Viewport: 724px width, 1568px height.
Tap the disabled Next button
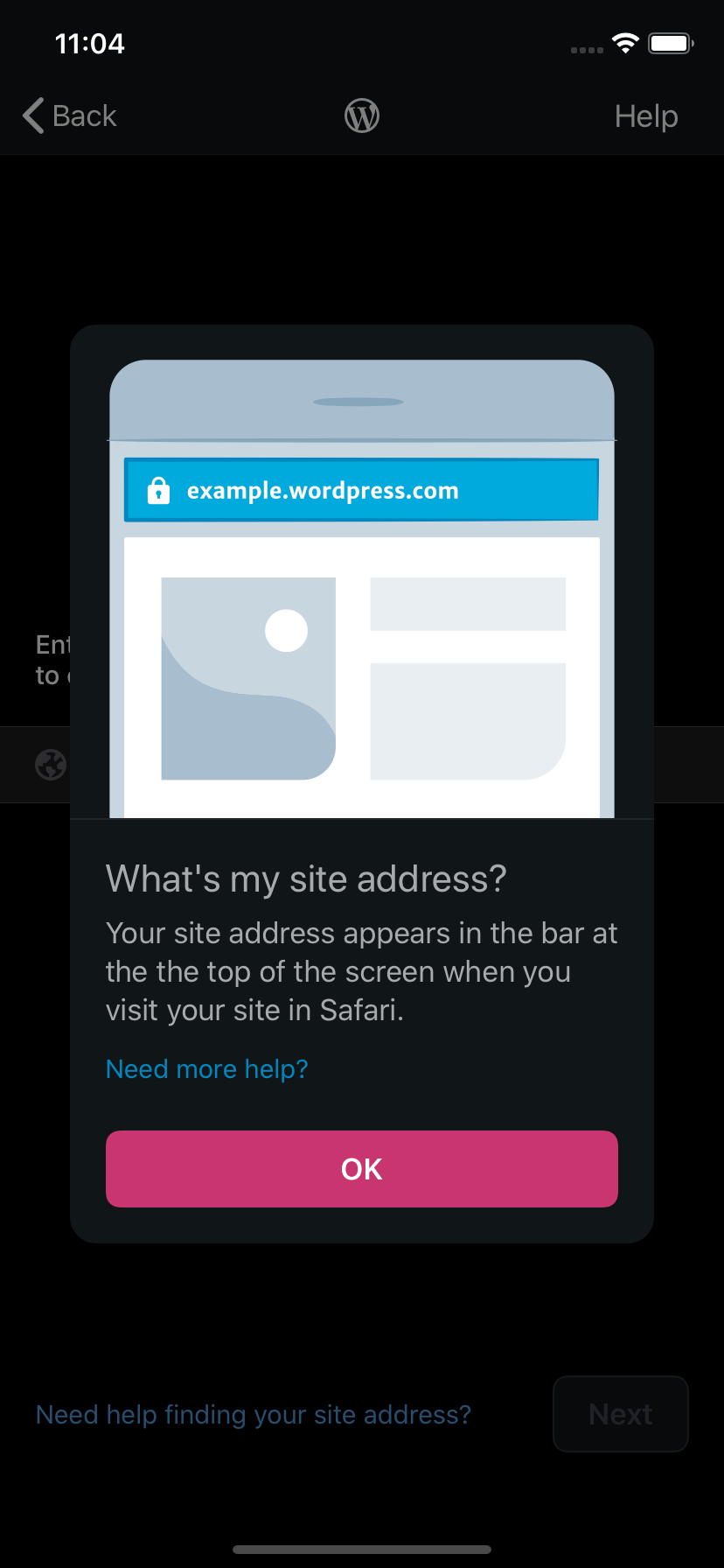[x=621, y=1414]
